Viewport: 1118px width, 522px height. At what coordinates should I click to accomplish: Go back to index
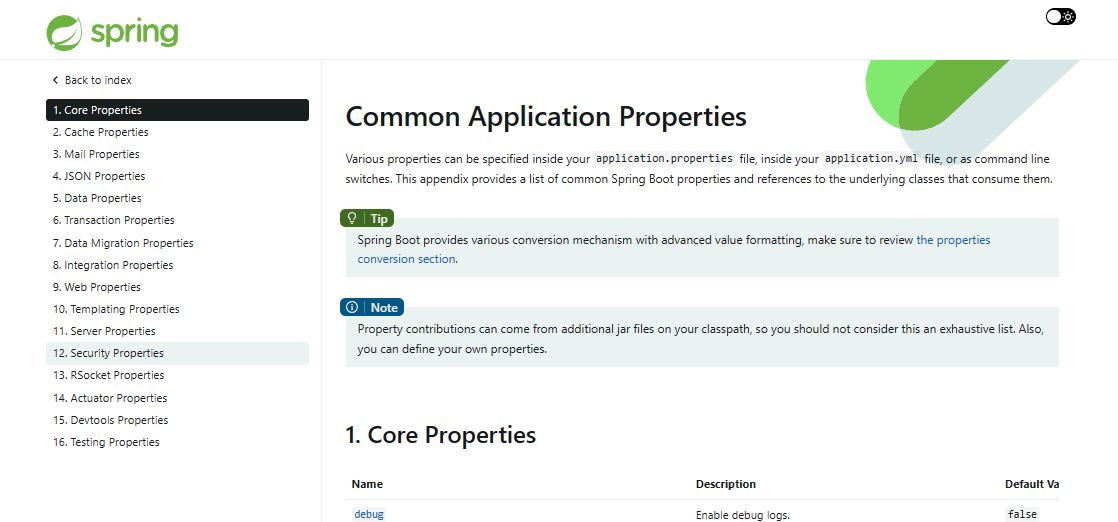92,80
